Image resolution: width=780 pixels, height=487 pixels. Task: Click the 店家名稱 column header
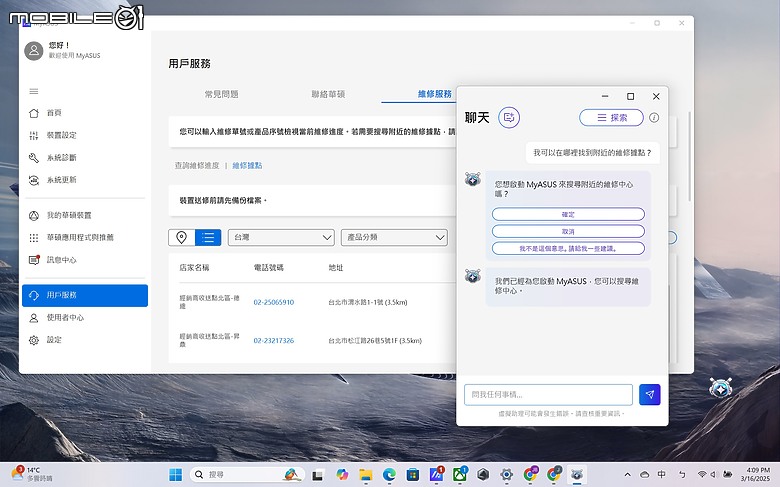click(194, 268)
